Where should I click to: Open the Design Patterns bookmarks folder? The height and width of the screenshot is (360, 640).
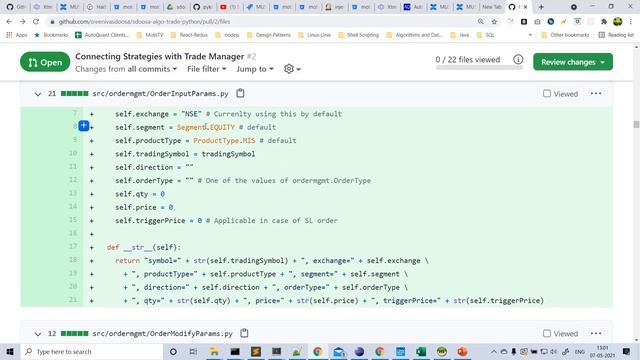[269, 35]
